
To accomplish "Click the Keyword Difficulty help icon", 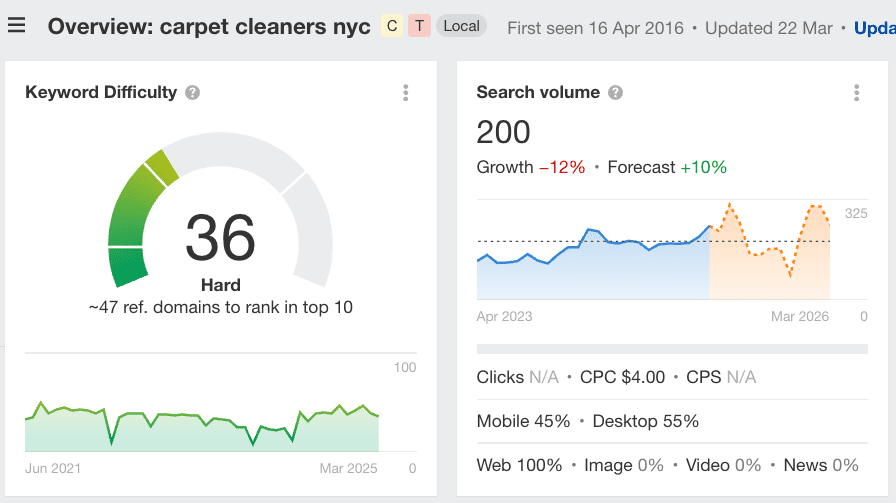I will coord(193,93).
